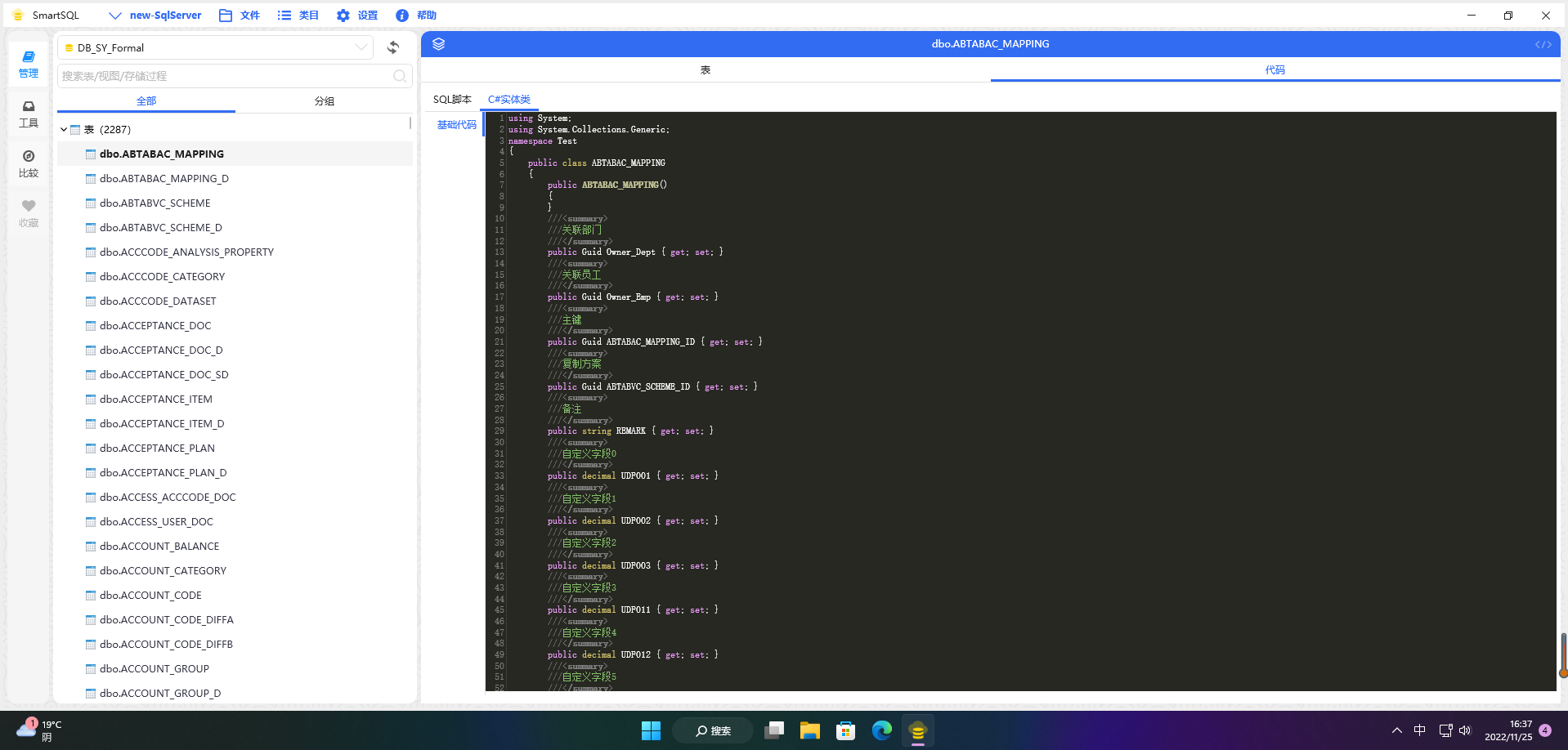Click table icon of dbo.ACCOUNT_CODE
This screenshot has width=1568, height=750.
[x=91, y=596]
